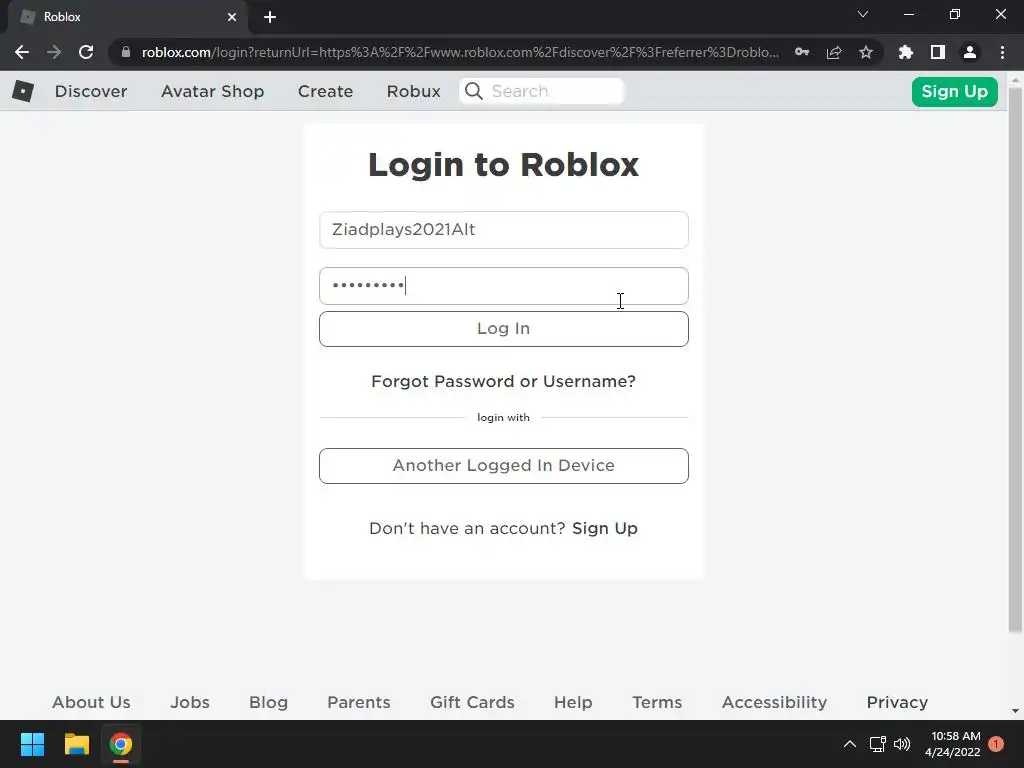1024x768 pixels.
Task: Open Create in the navbar
Action: click(325, 91)
